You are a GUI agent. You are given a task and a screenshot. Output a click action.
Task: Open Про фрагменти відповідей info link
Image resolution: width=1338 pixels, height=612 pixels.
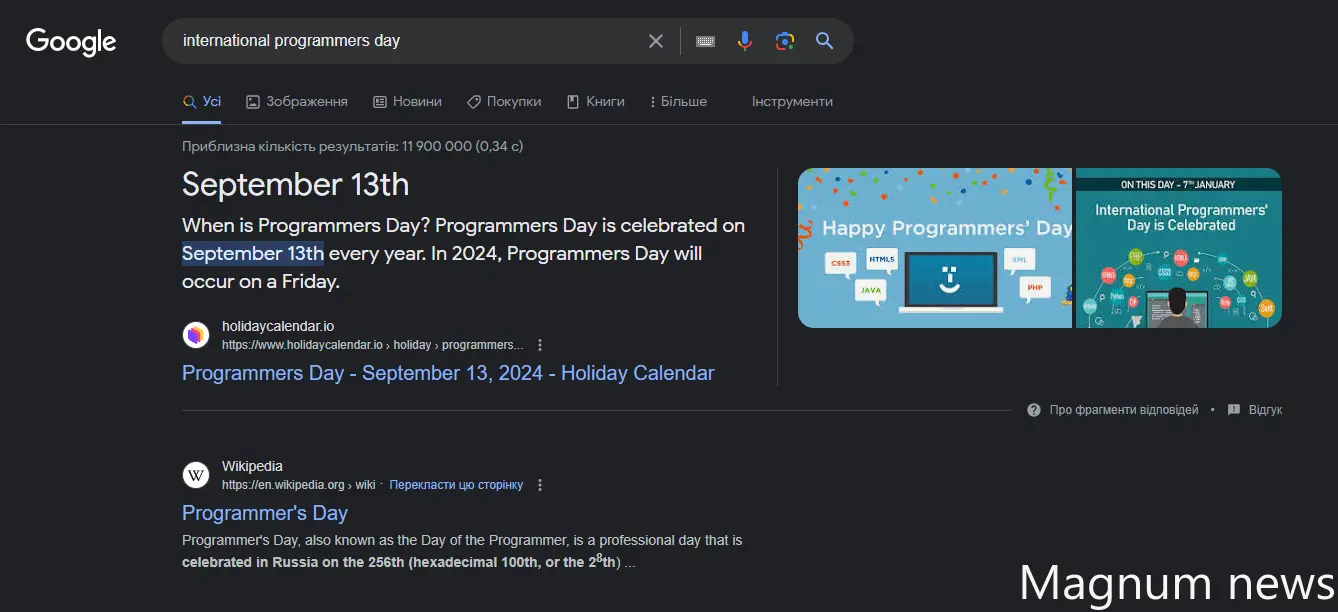pyautogui.click(x=1124, y=410)
